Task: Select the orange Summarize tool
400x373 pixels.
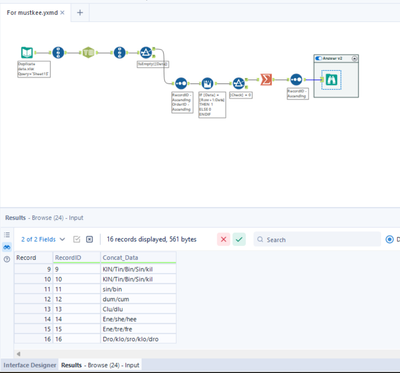Action: pyautogui.click(x=266, y=80)
